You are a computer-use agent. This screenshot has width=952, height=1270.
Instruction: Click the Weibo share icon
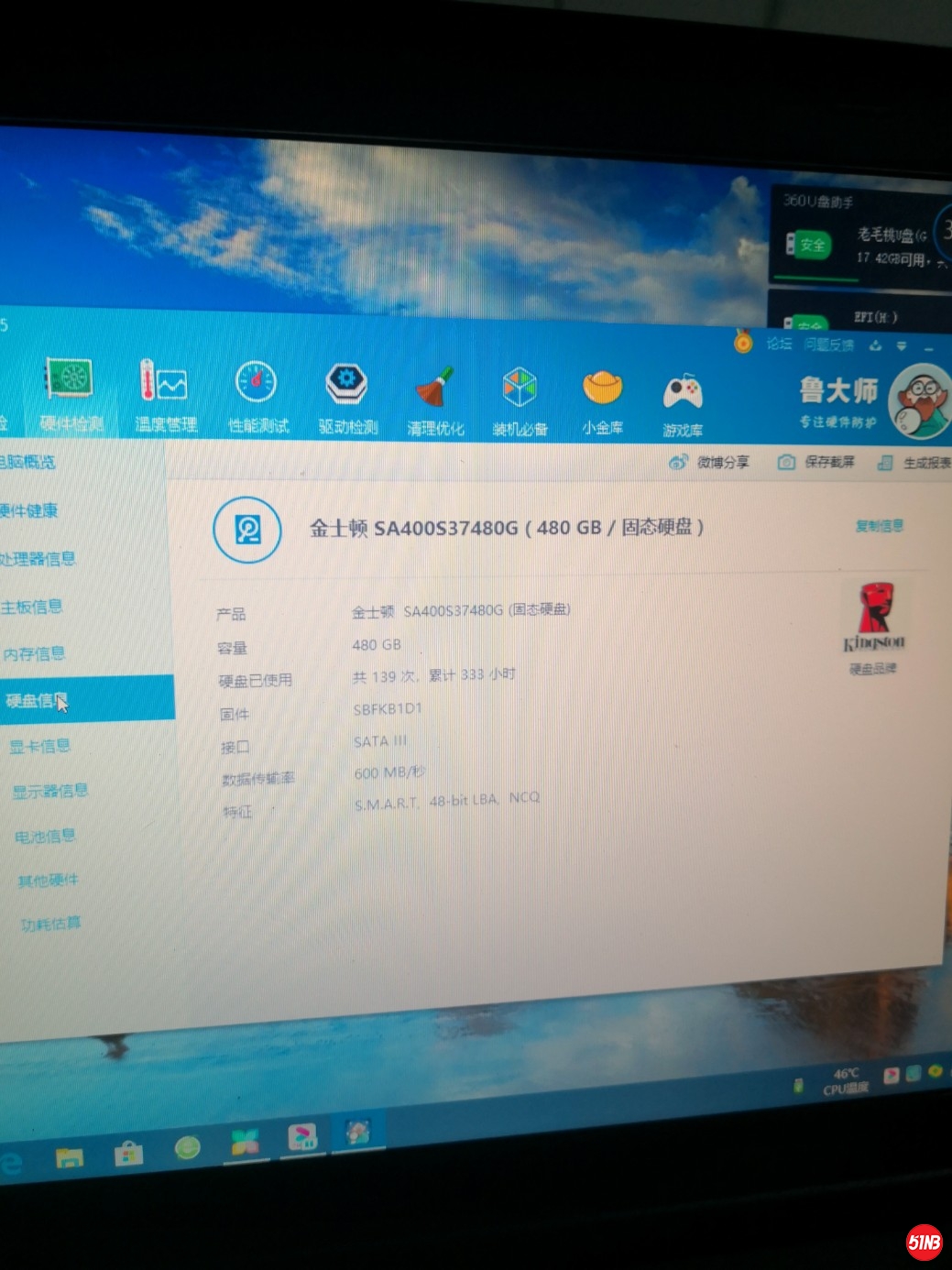678,462
